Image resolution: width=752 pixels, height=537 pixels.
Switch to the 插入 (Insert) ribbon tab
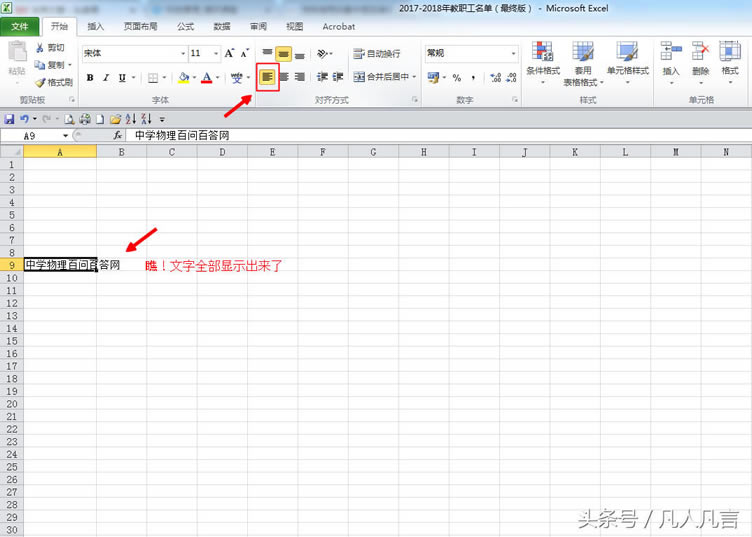pyautogui.click(x=95, y=27)
